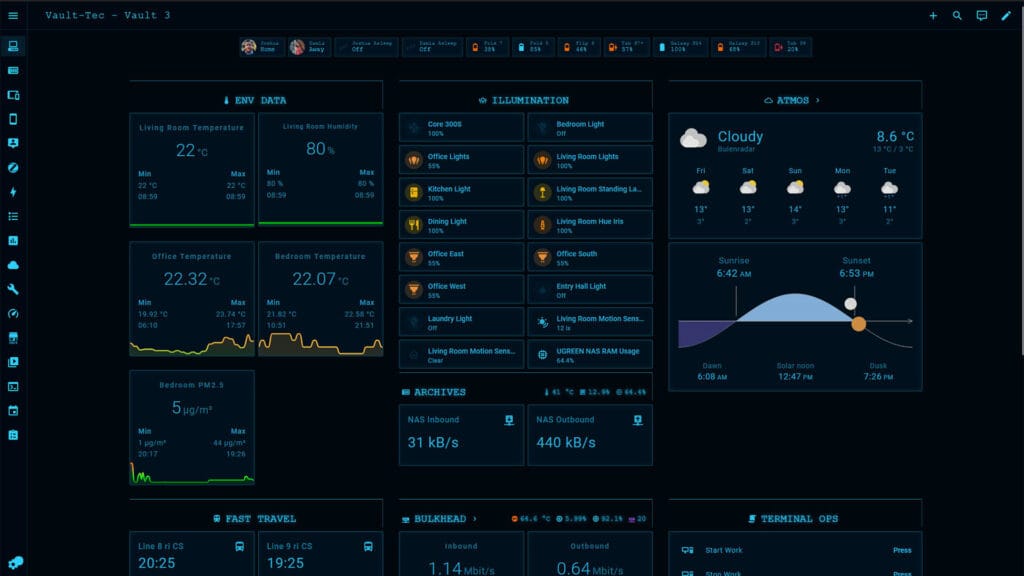The height and width of the screenshot is (576, 1024).
Task: Open the hamburger menu at top left
Action: click(13, 16)
